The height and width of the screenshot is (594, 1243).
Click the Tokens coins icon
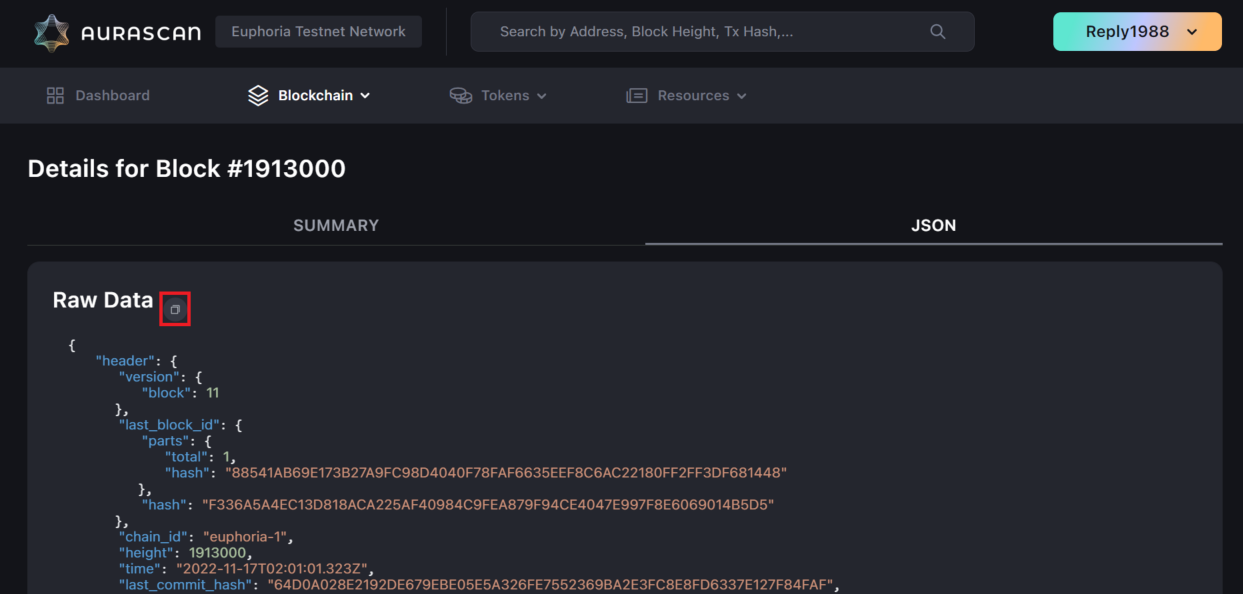[x=460, y=96]
